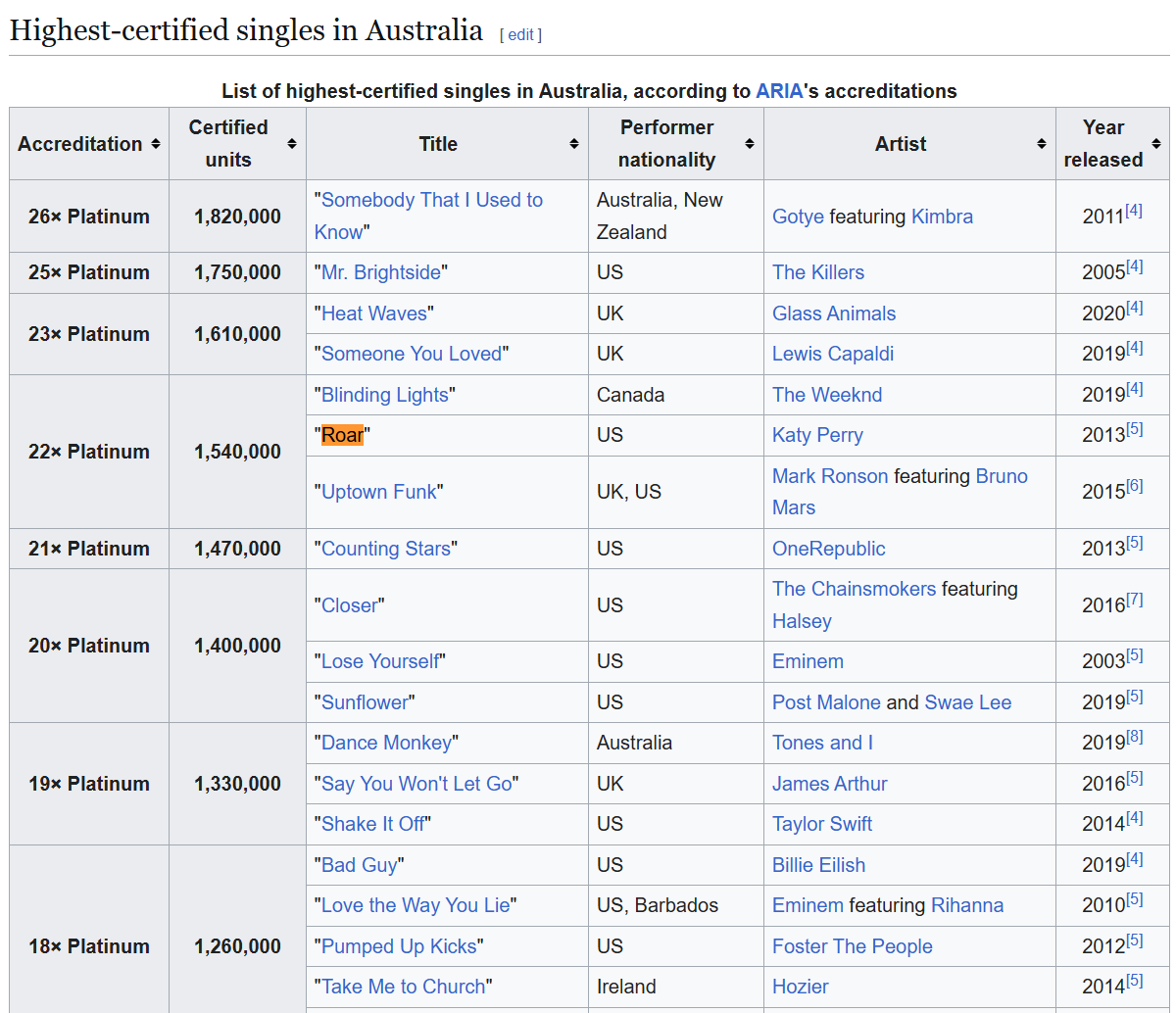Open the "Lose Yourself" song link
Image resolution: width=1176 pixels, height=1013 pixels.
point(379,661)
